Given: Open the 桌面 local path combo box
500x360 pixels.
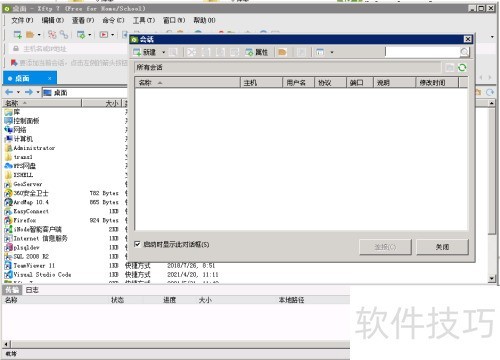Looking at the screenshot, I should coord(85,92).
